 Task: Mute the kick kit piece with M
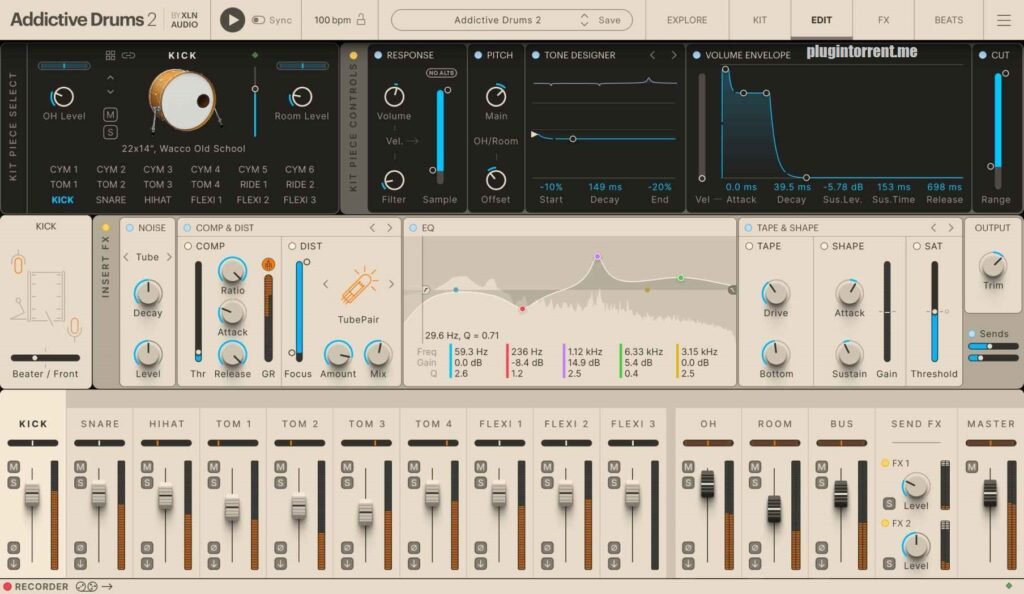pyautogui.click(x=110, y=115)
